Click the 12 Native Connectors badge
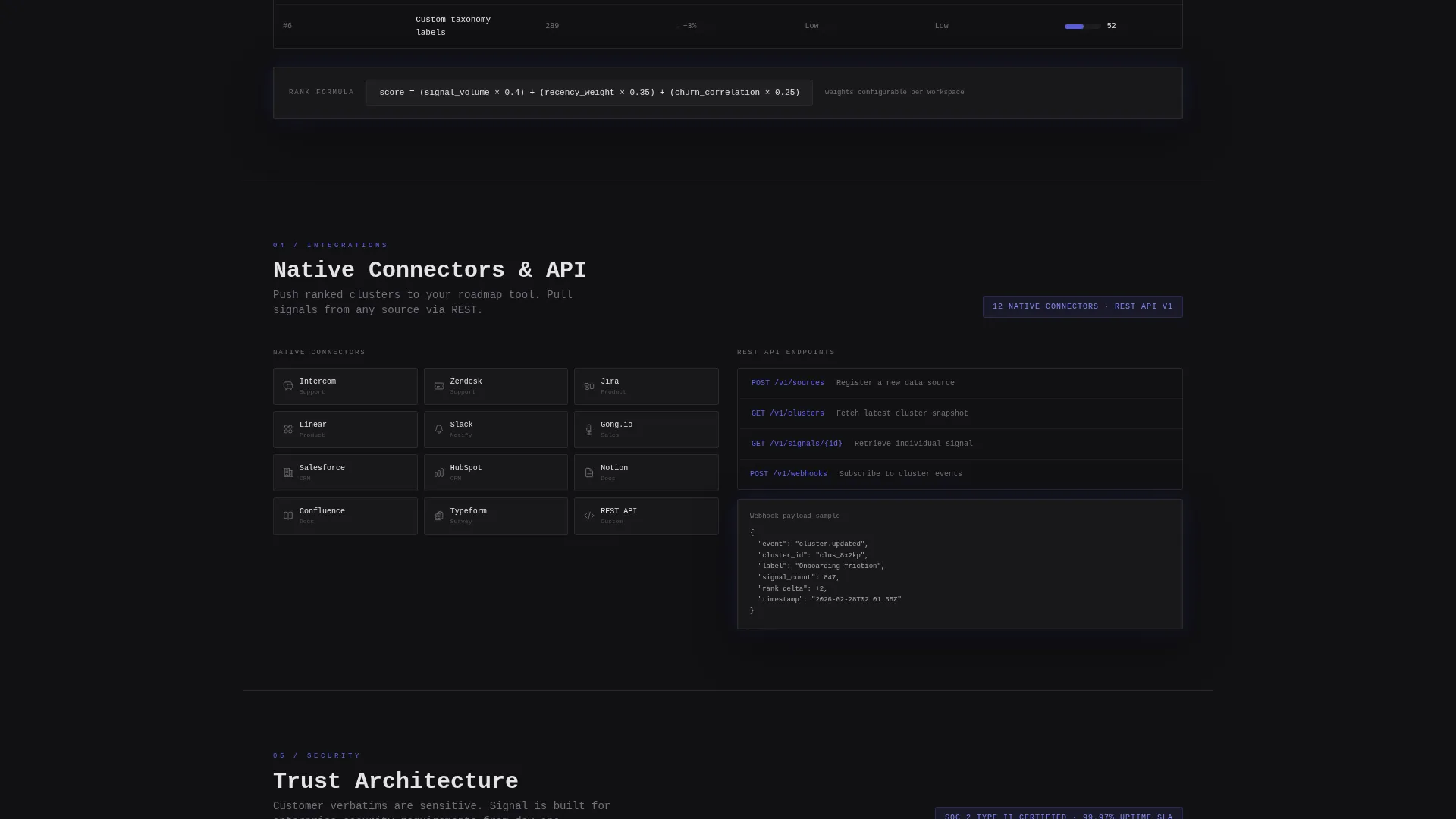The width and height of the screenshot is (1456, 819). click(1082, 306)
